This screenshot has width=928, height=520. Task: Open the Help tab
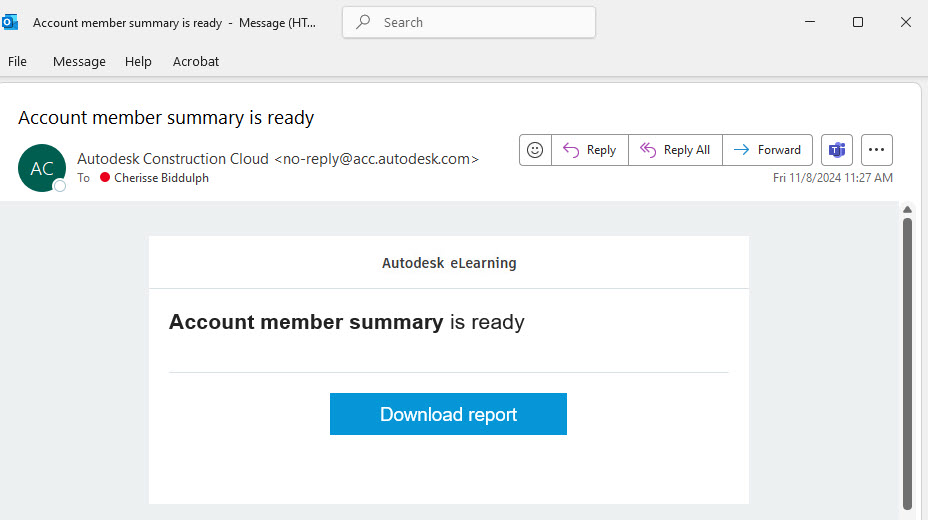(x=138, y=62)
